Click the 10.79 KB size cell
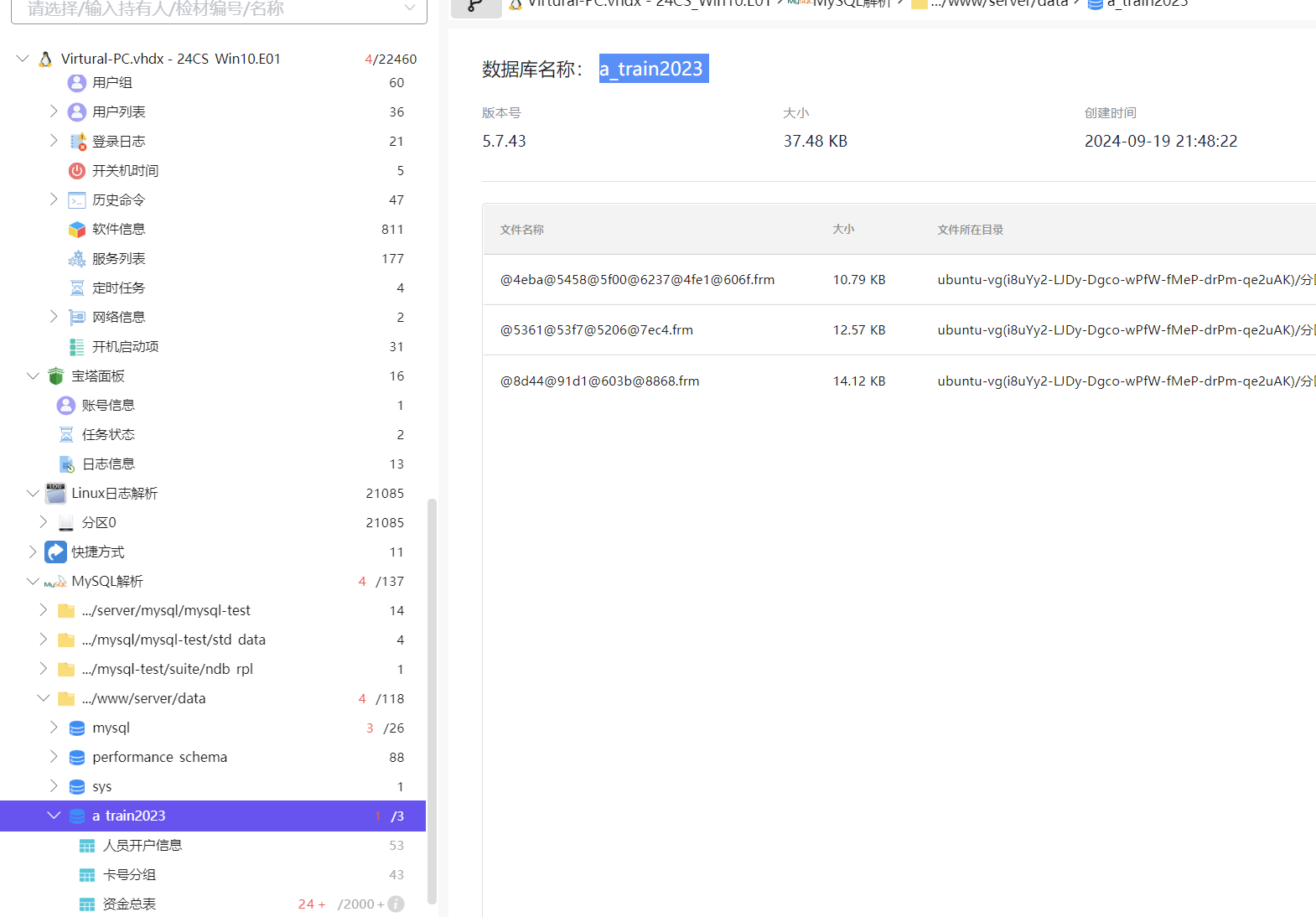 click(859, 280)
